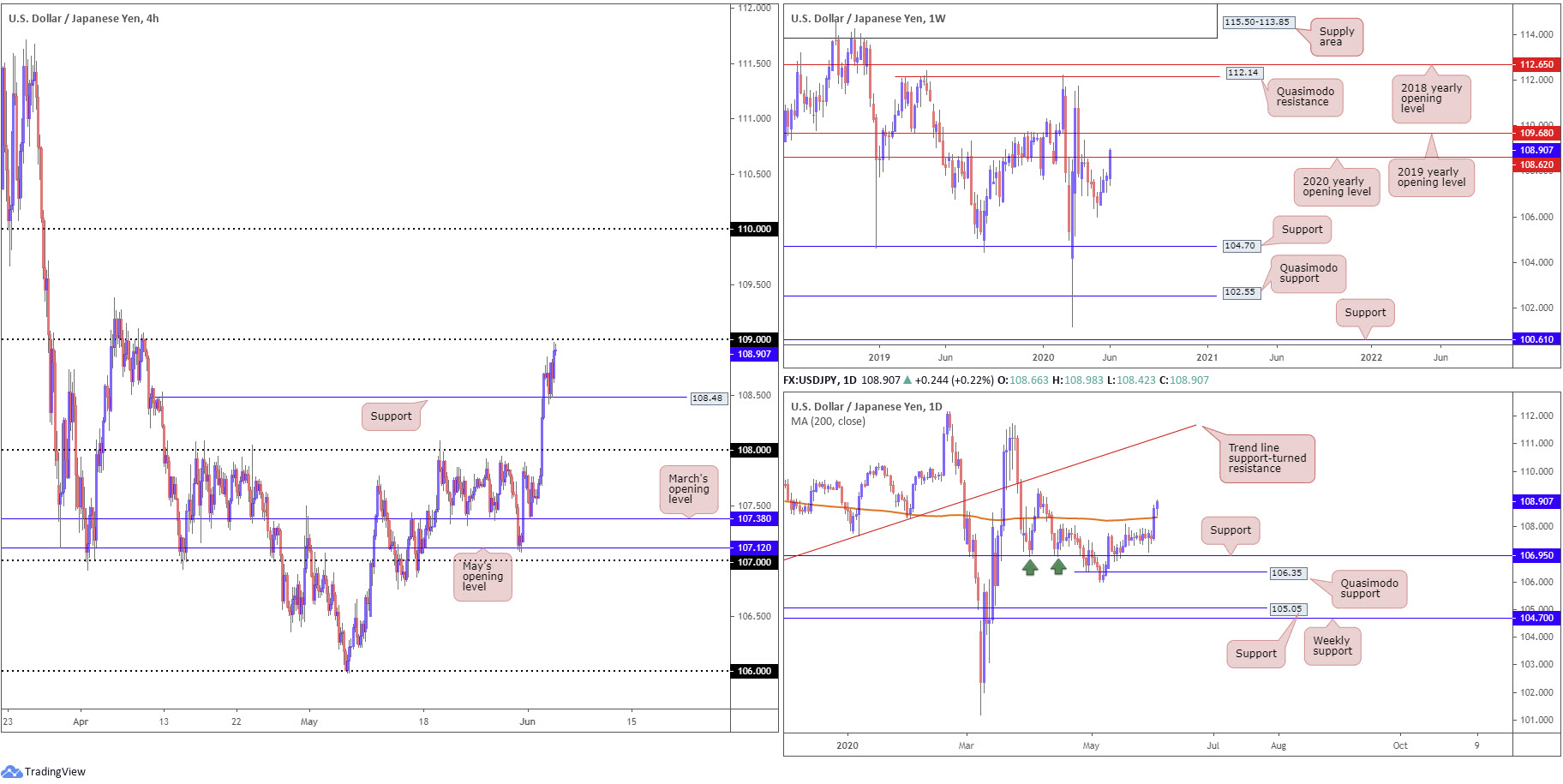Screen dimensions: 1563x784
Task: Select daily chart 'Quasimodo support' callout
Action: point(1368,589)
